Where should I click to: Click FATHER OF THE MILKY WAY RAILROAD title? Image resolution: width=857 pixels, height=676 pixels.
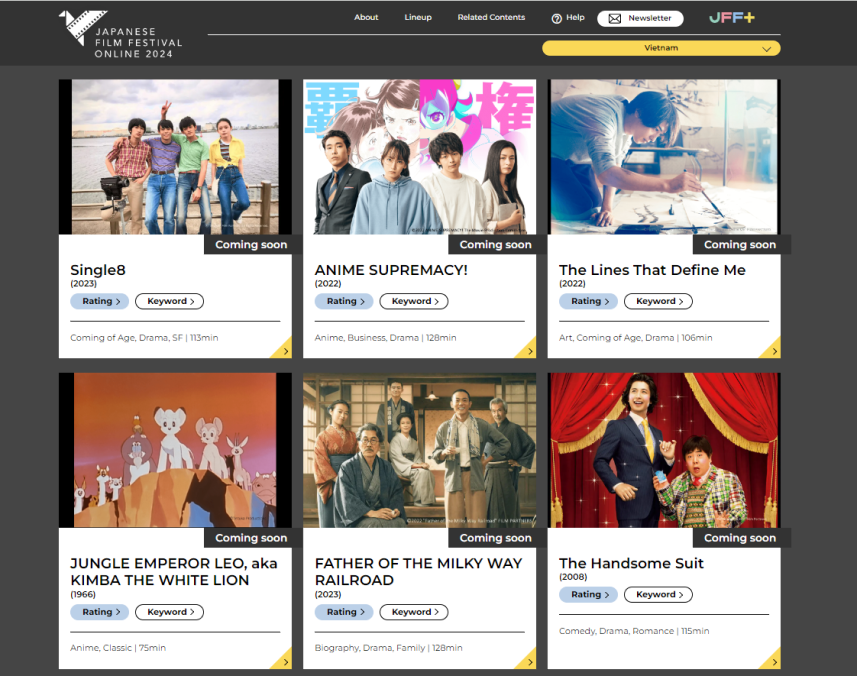click(419, 572)
